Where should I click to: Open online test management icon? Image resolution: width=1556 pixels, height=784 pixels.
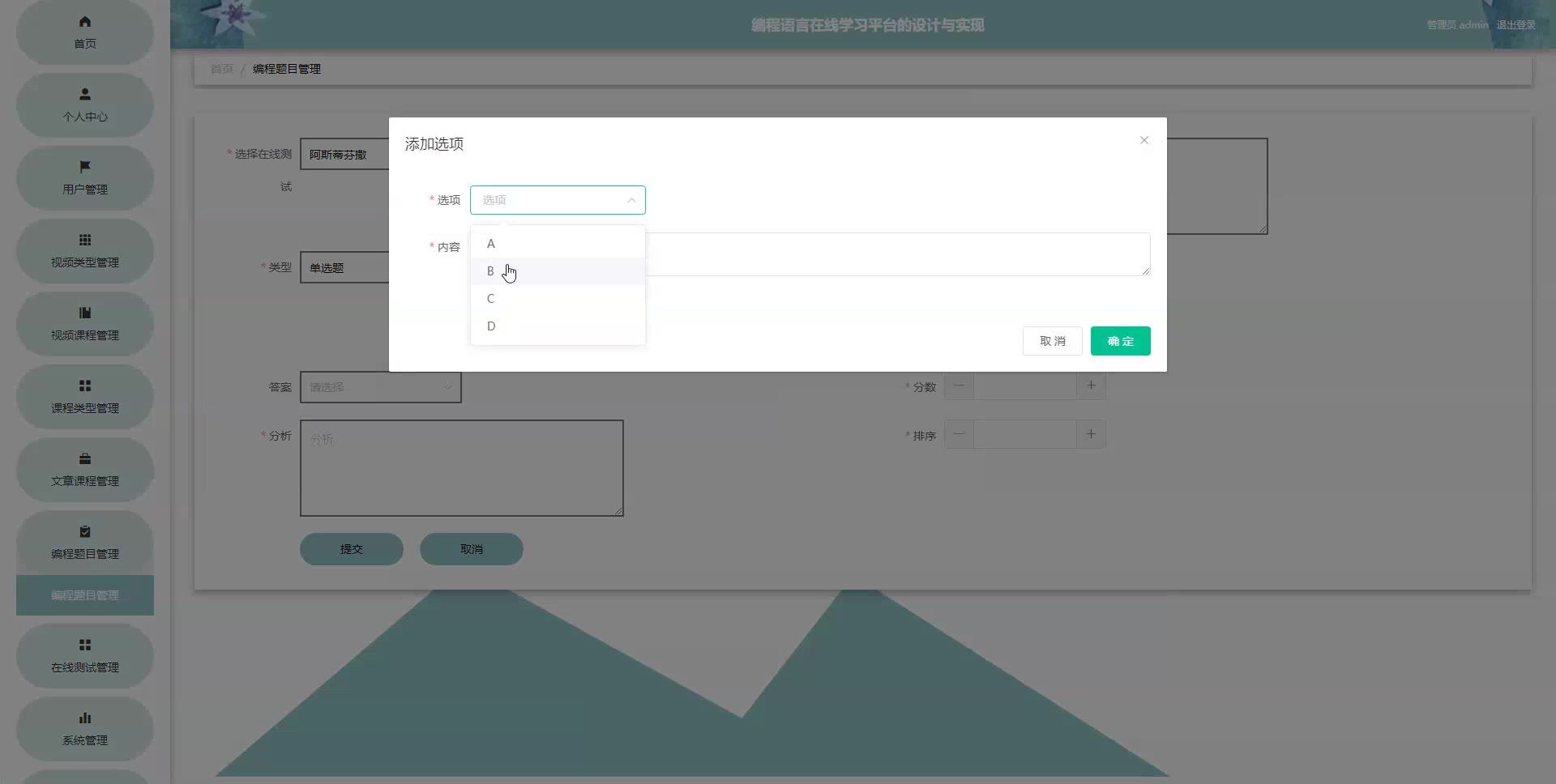pyautogui.click(x=85, y=645)
